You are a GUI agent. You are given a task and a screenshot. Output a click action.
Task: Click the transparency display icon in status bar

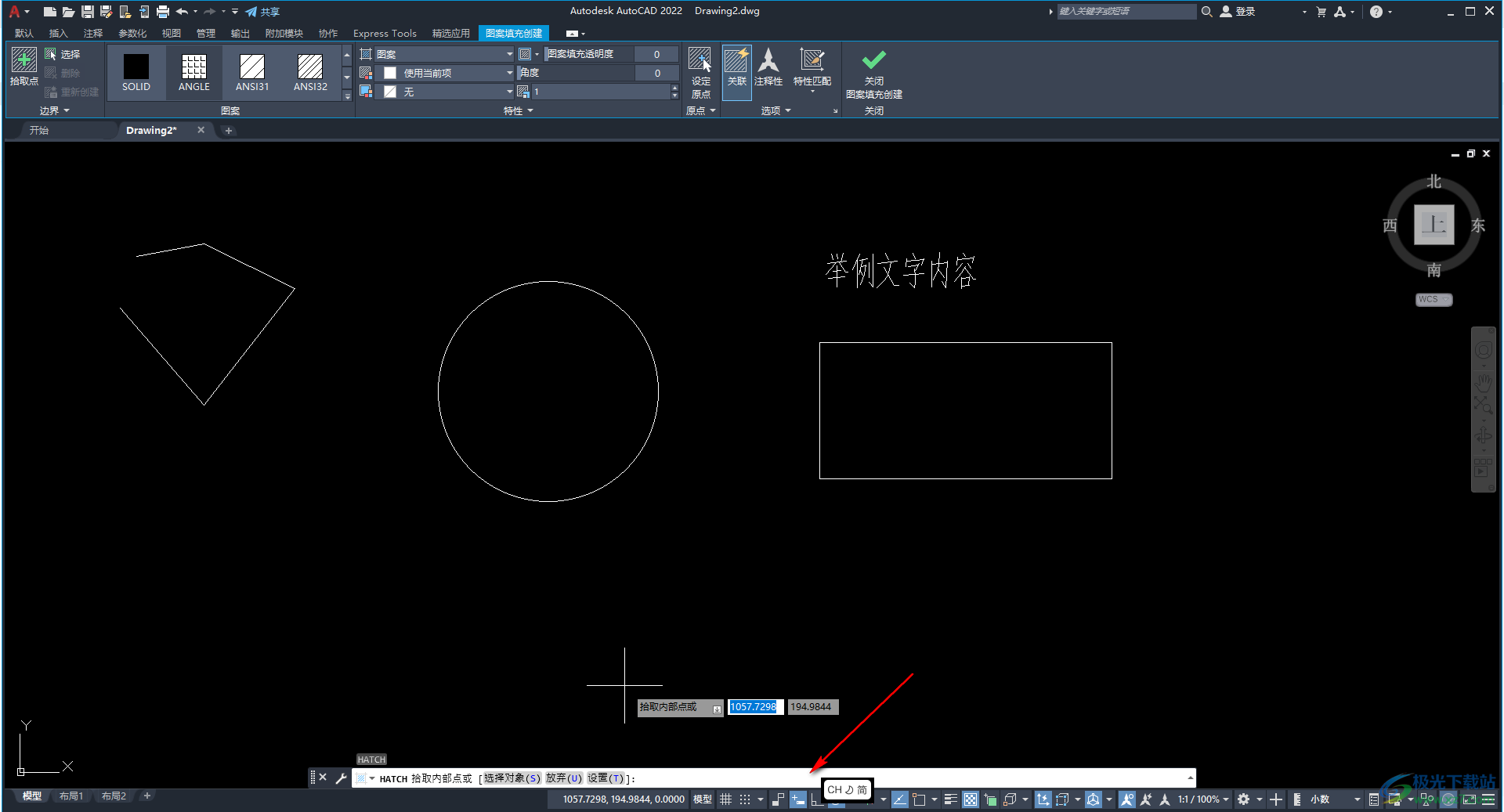971,799
